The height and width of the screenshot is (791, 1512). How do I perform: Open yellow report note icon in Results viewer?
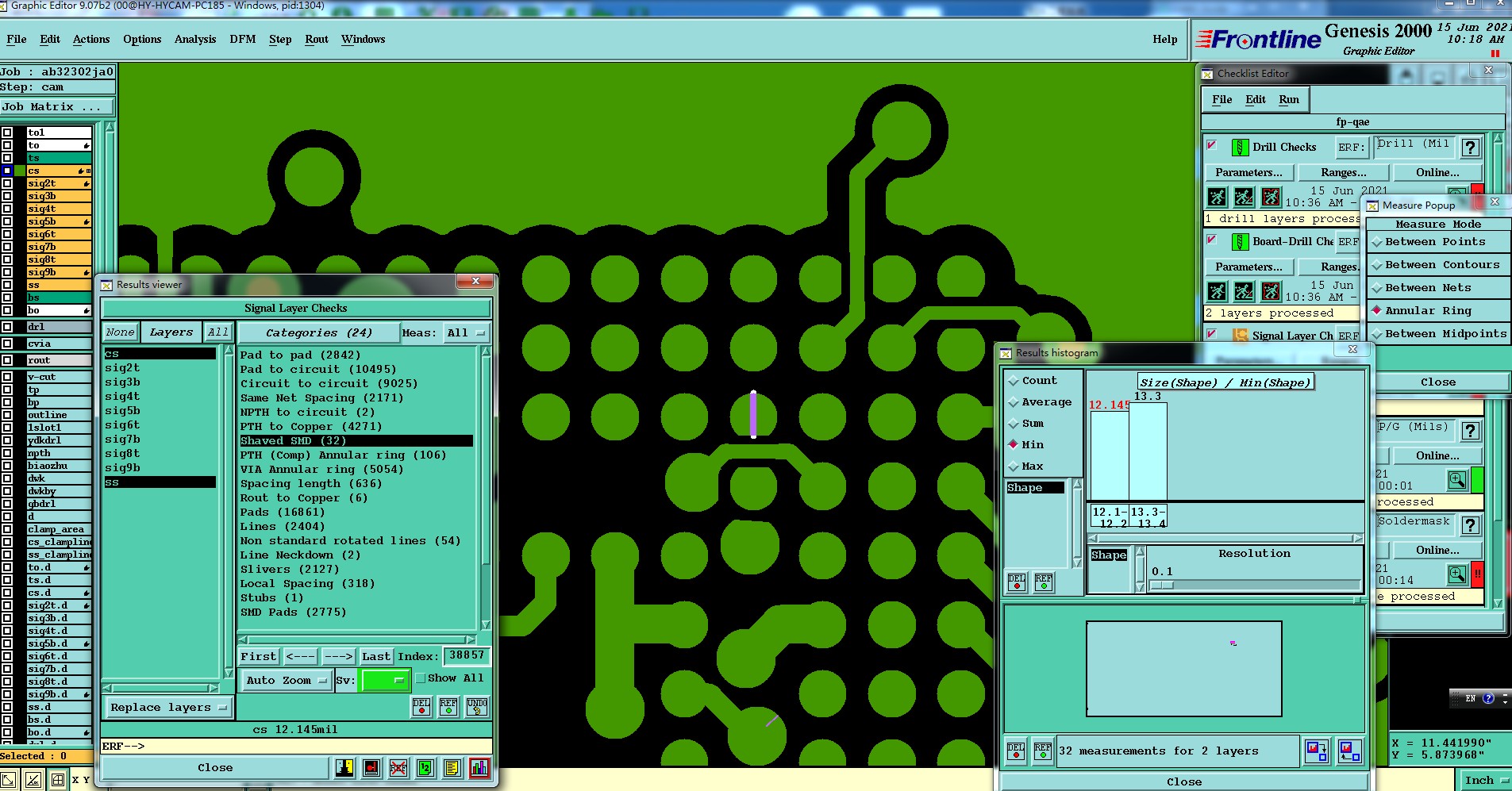tap(452, 767)
